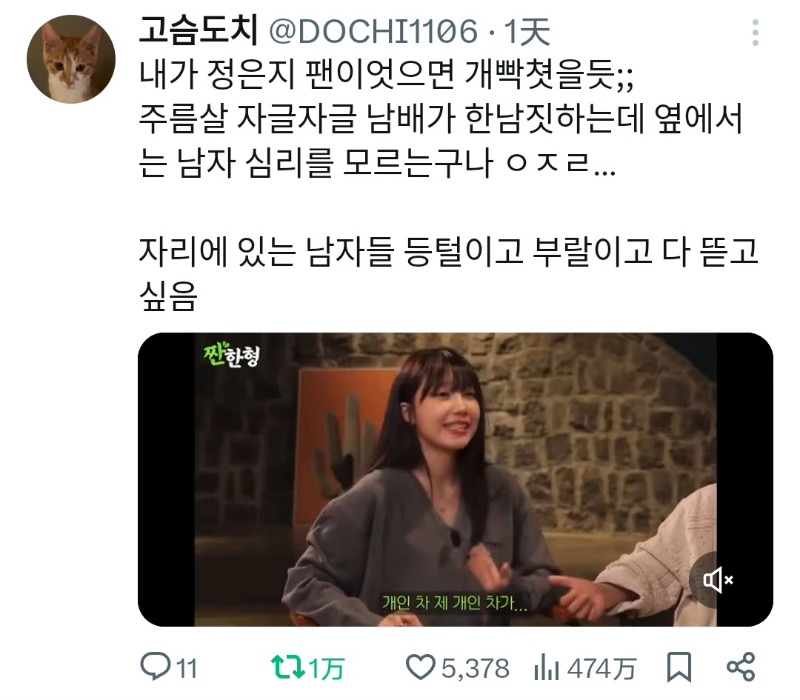This screenshot has height=700, width=800.
Task: Click the 짠한형 logo in video
Action: 231,355
